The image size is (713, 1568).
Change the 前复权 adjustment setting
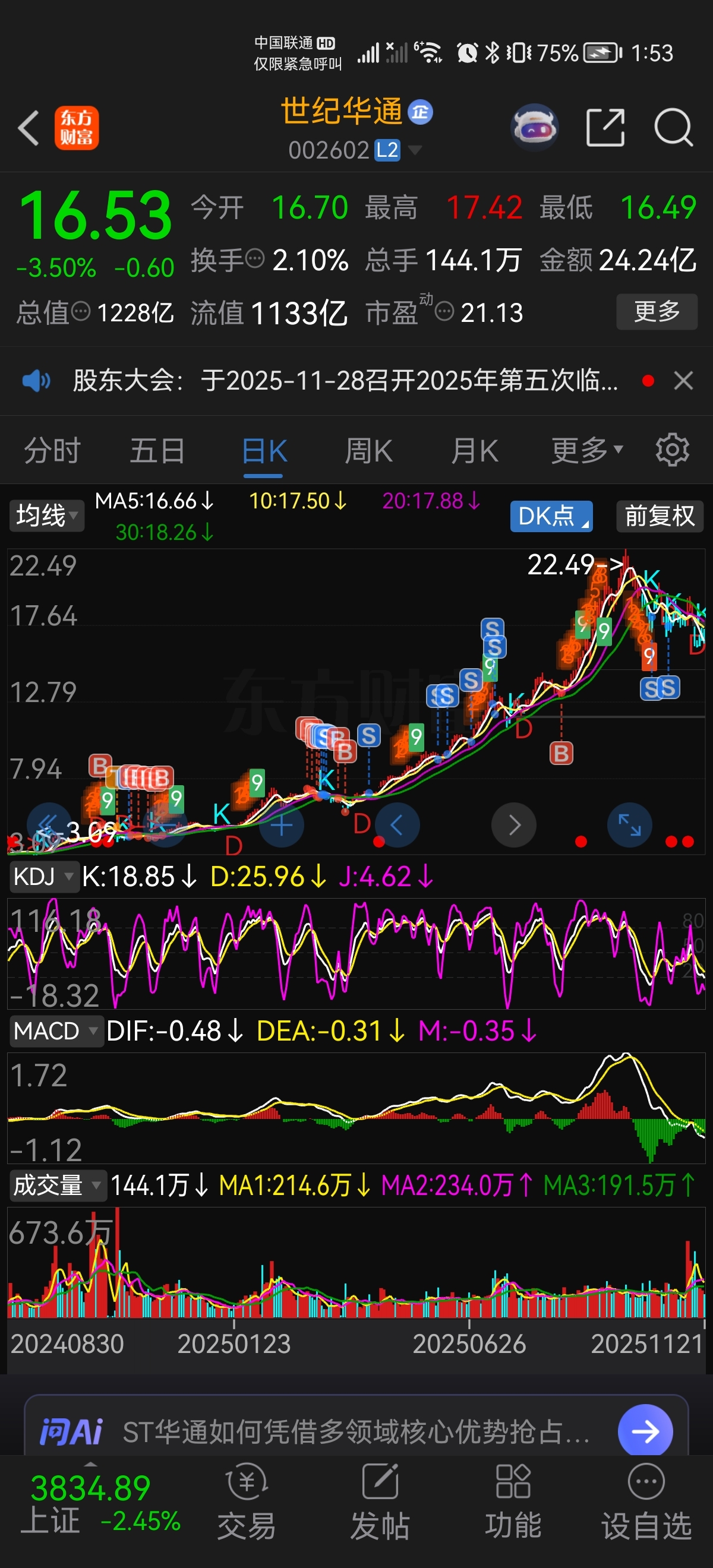click(x=660, y=516)
